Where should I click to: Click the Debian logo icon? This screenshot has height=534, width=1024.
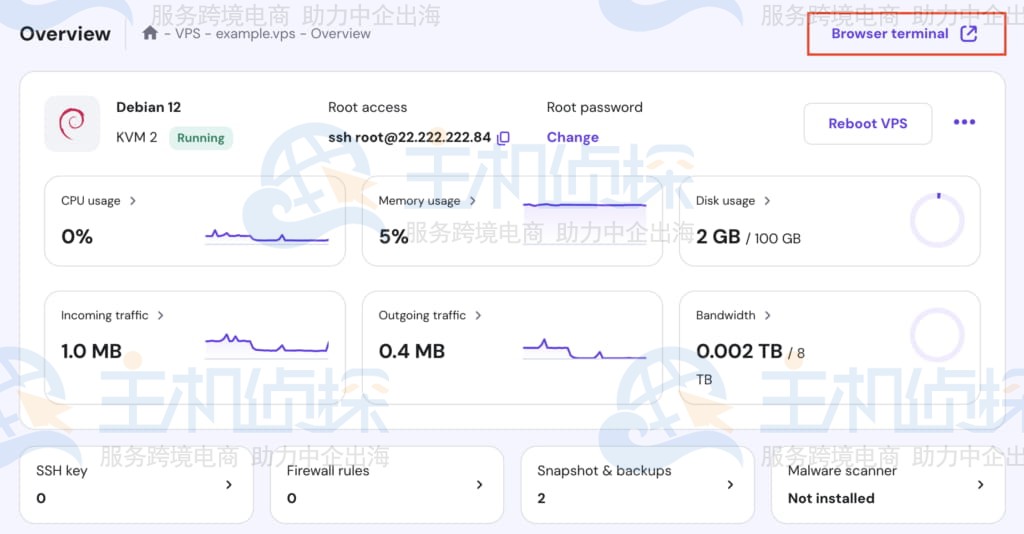pos(72,123)
